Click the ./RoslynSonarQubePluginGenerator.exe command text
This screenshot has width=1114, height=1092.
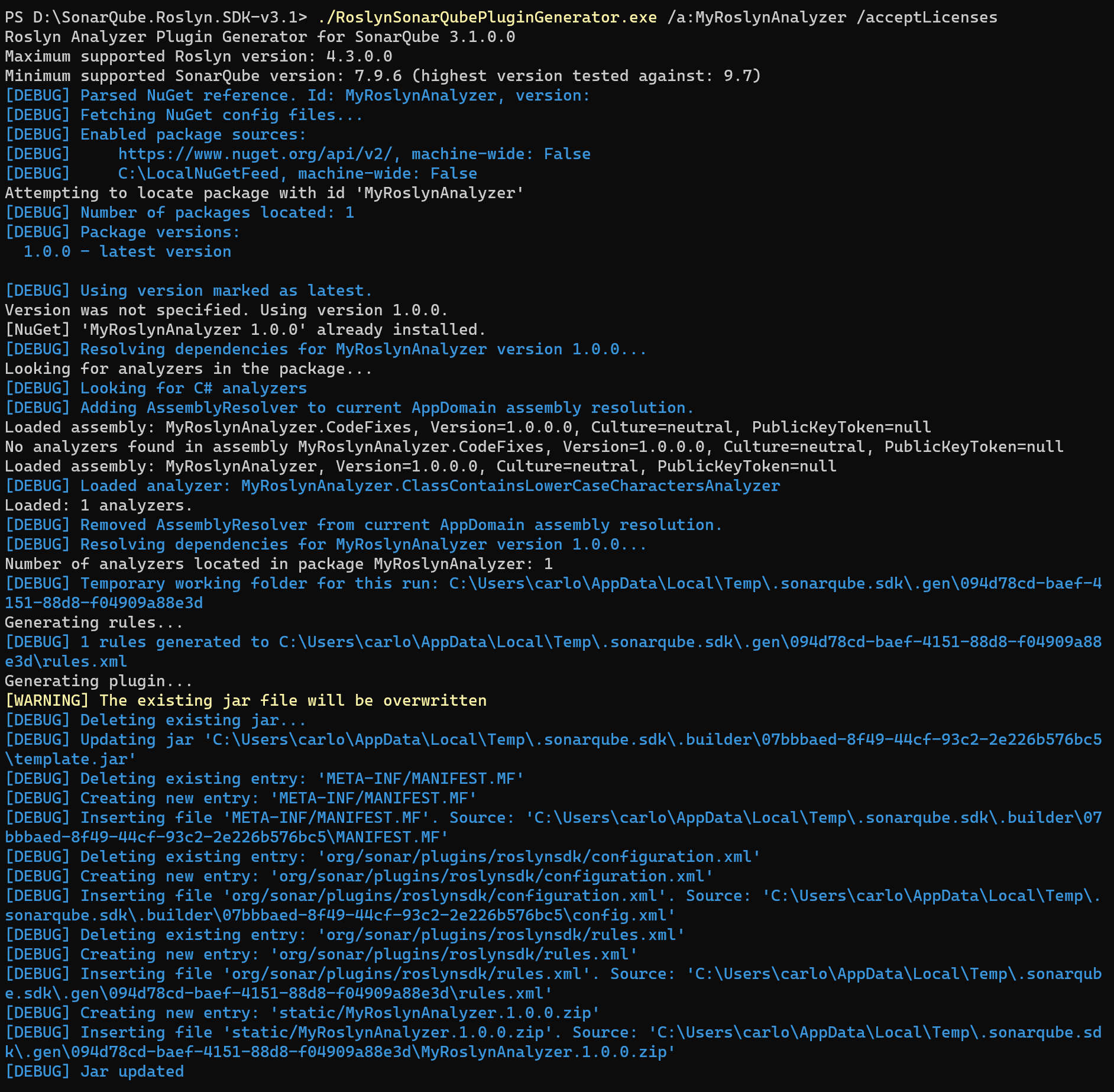[x=487, y=17]
